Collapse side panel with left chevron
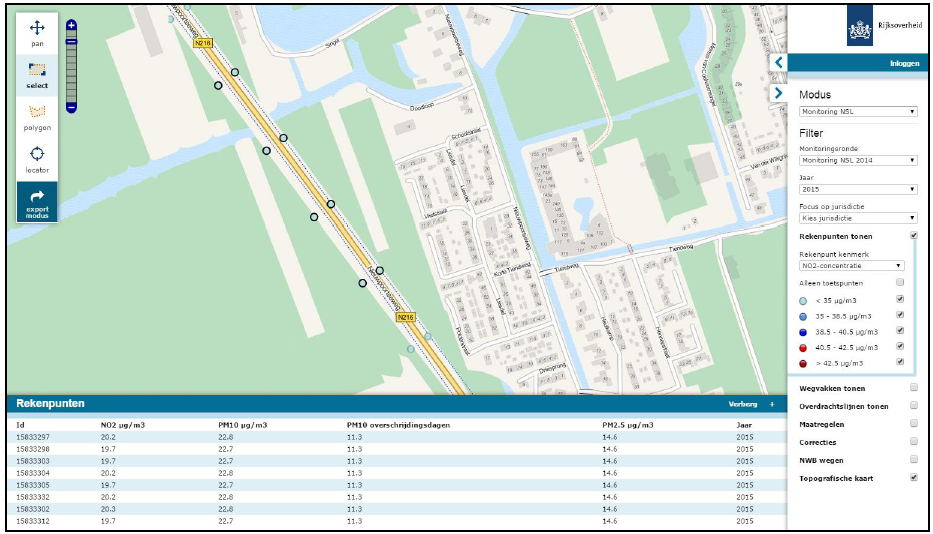The height and width of the screenshot is (534, 933). [778, 62]
